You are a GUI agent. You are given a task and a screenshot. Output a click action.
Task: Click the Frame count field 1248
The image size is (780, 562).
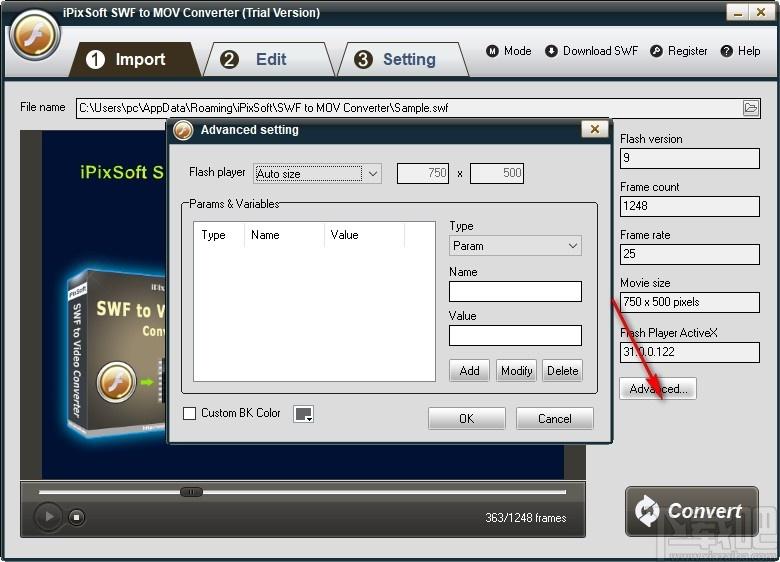689,206
